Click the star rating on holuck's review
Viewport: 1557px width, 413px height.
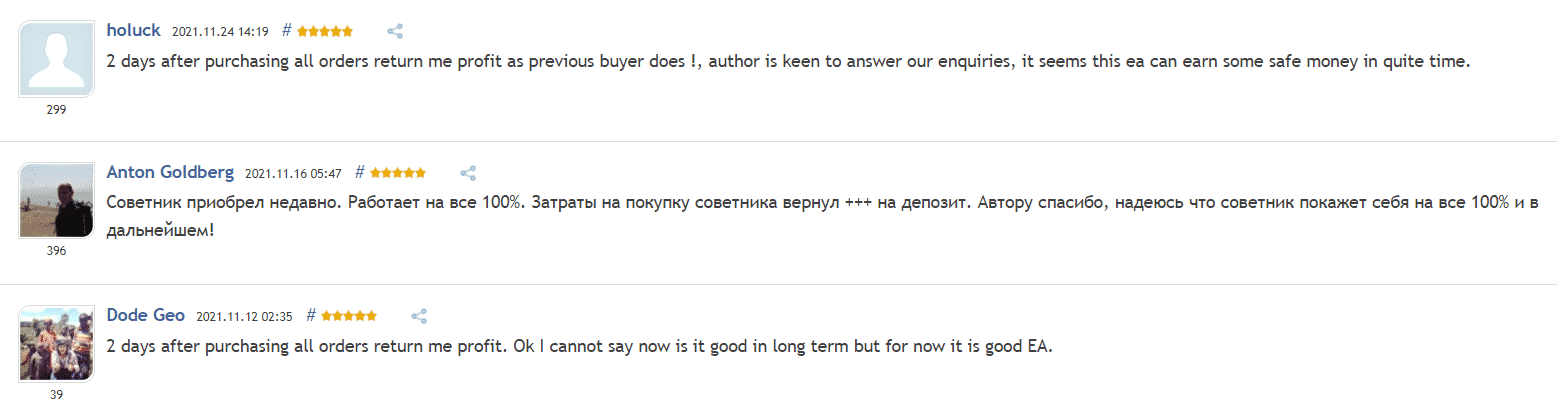click(x=324, y=31)
